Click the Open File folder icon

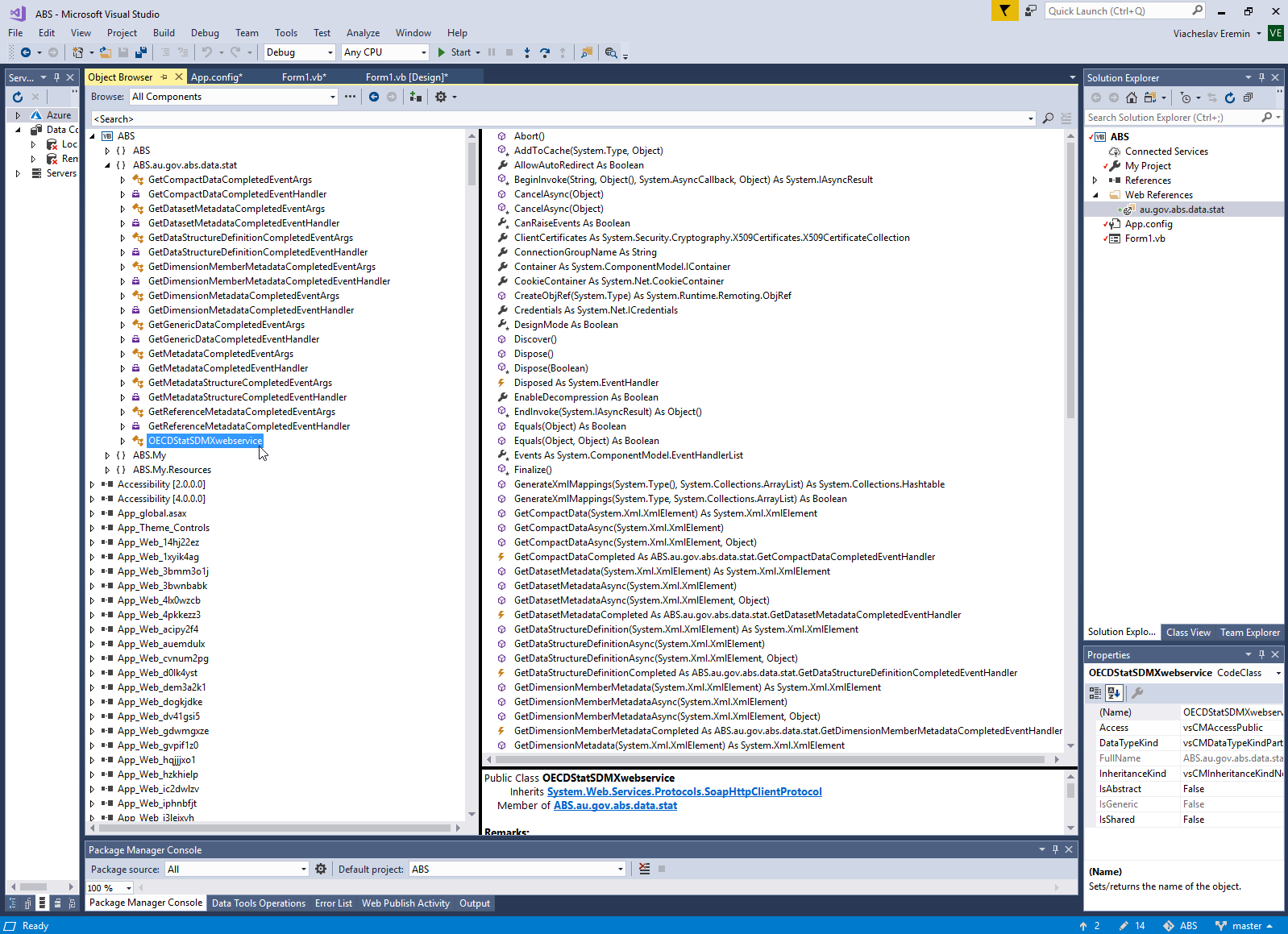pyautogui.click(x=105, y=52)
